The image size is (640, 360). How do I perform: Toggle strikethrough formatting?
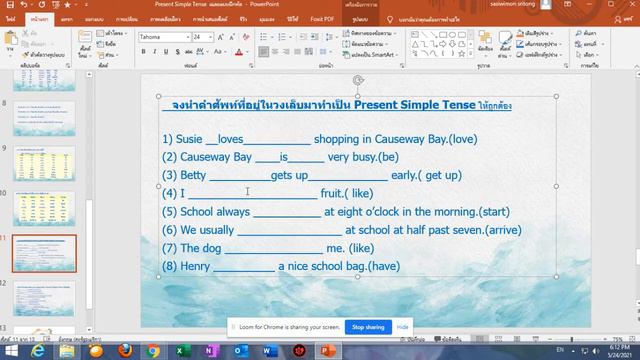coord(188,52)
